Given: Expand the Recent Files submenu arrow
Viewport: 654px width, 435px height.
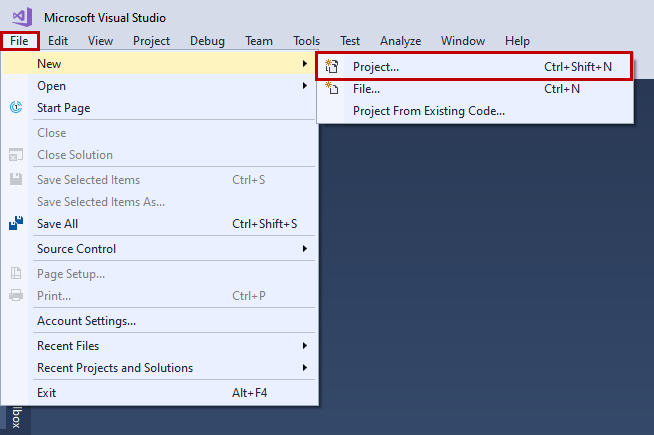Looking at the screenshot, I should click(x=305, y=346).
